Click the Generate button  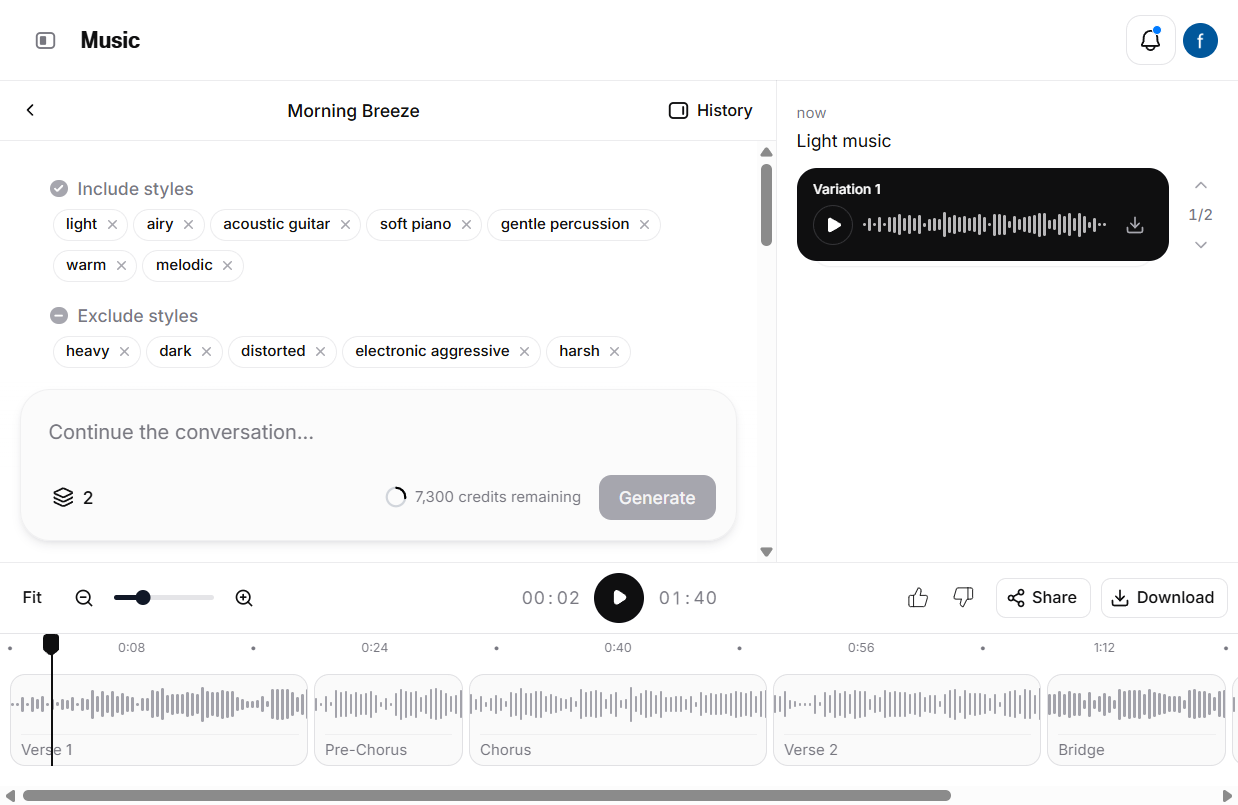point(657,497)
